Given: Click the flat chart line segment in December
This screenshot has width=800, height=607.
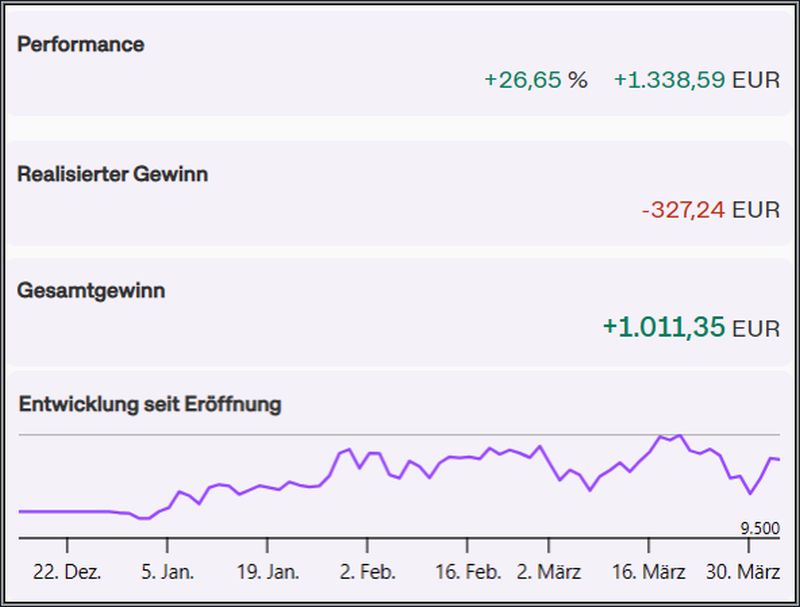Looking at the screenshot, I should 70,511.
